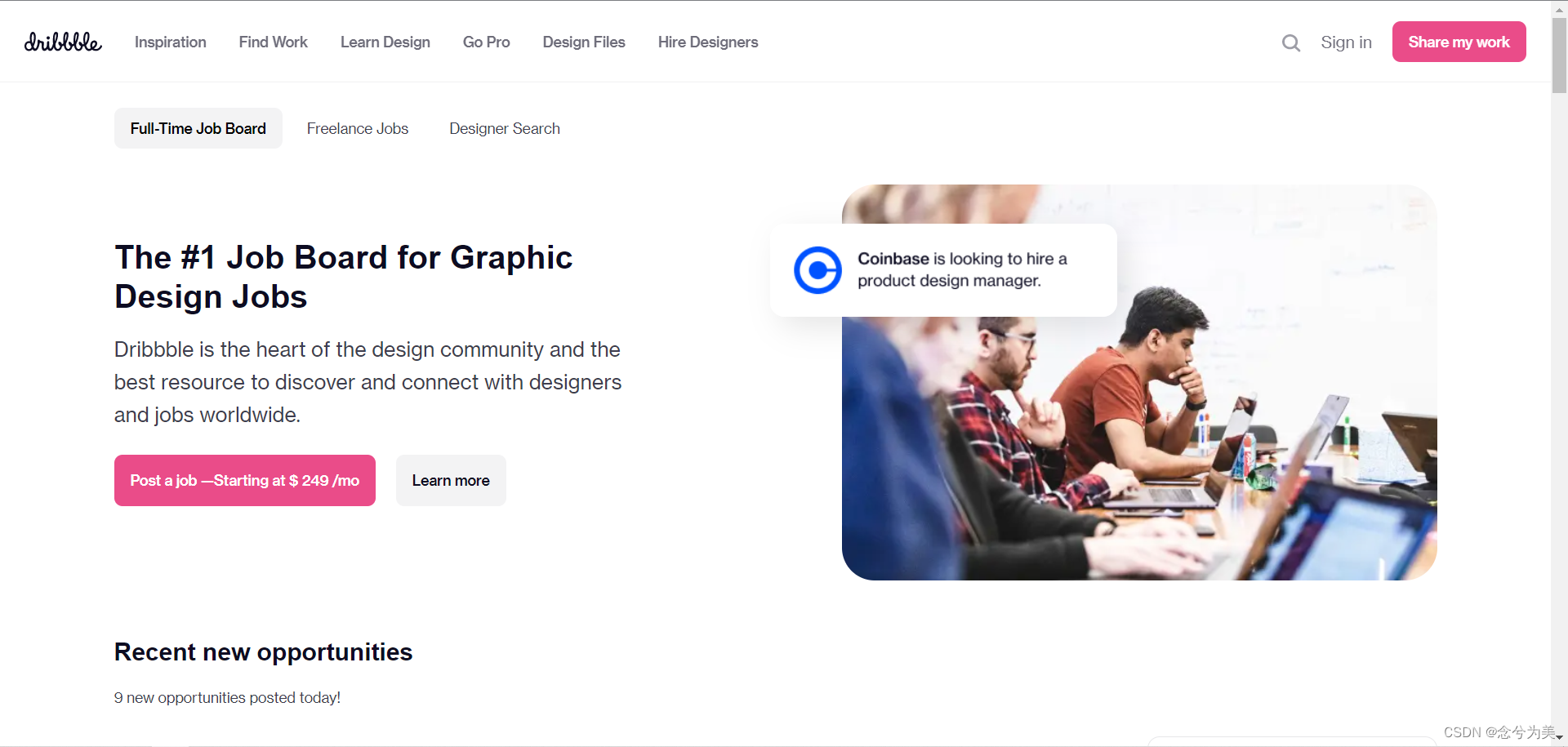This screenshot has height=747, width=1568.
Task: Click the page vertical scrollbar thumb
Action: [x=1559, y=56]
